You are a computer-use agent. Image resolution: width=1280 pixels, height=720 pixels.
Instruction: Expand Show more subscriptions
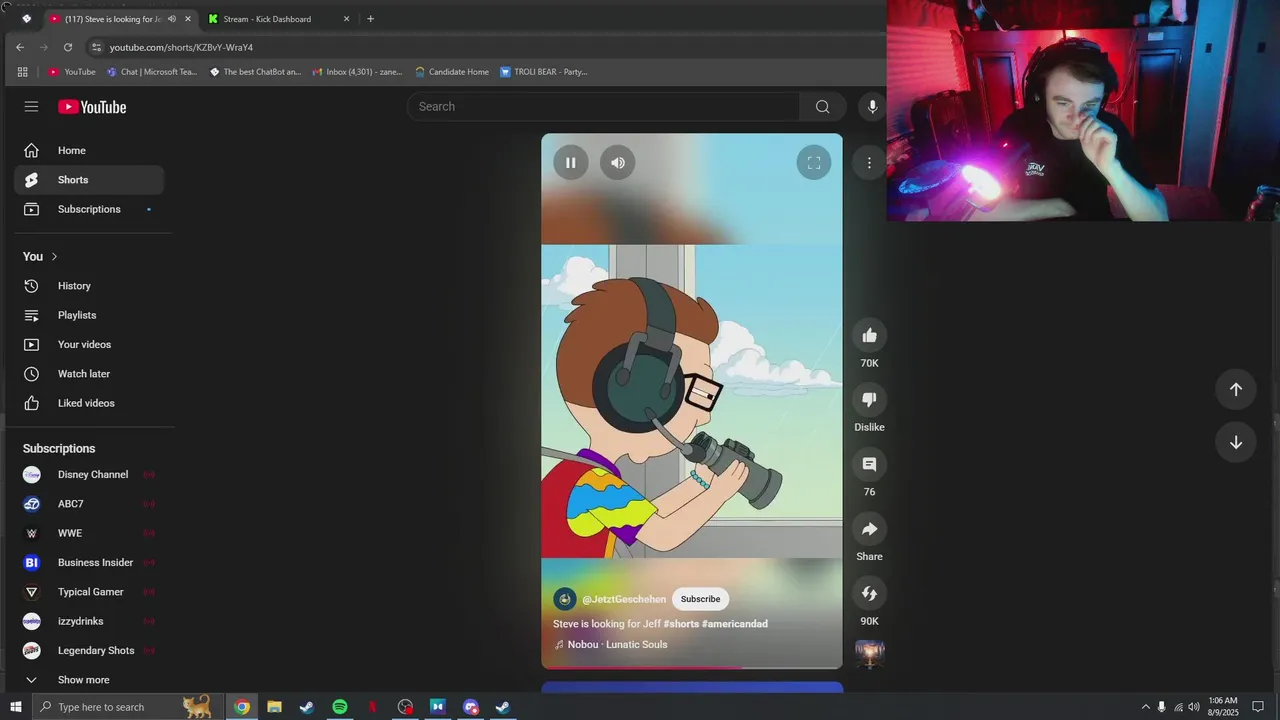click(90, 680)
